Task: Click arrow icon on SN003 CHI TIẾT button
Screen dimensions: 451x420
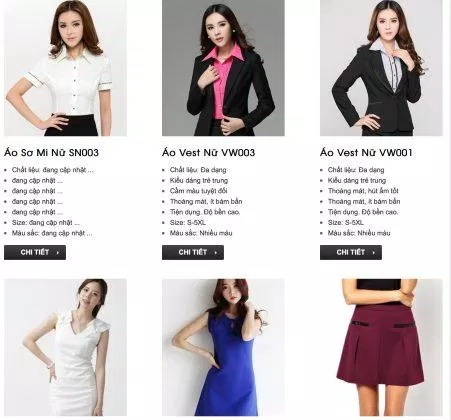Action: (x=58, y=253)
